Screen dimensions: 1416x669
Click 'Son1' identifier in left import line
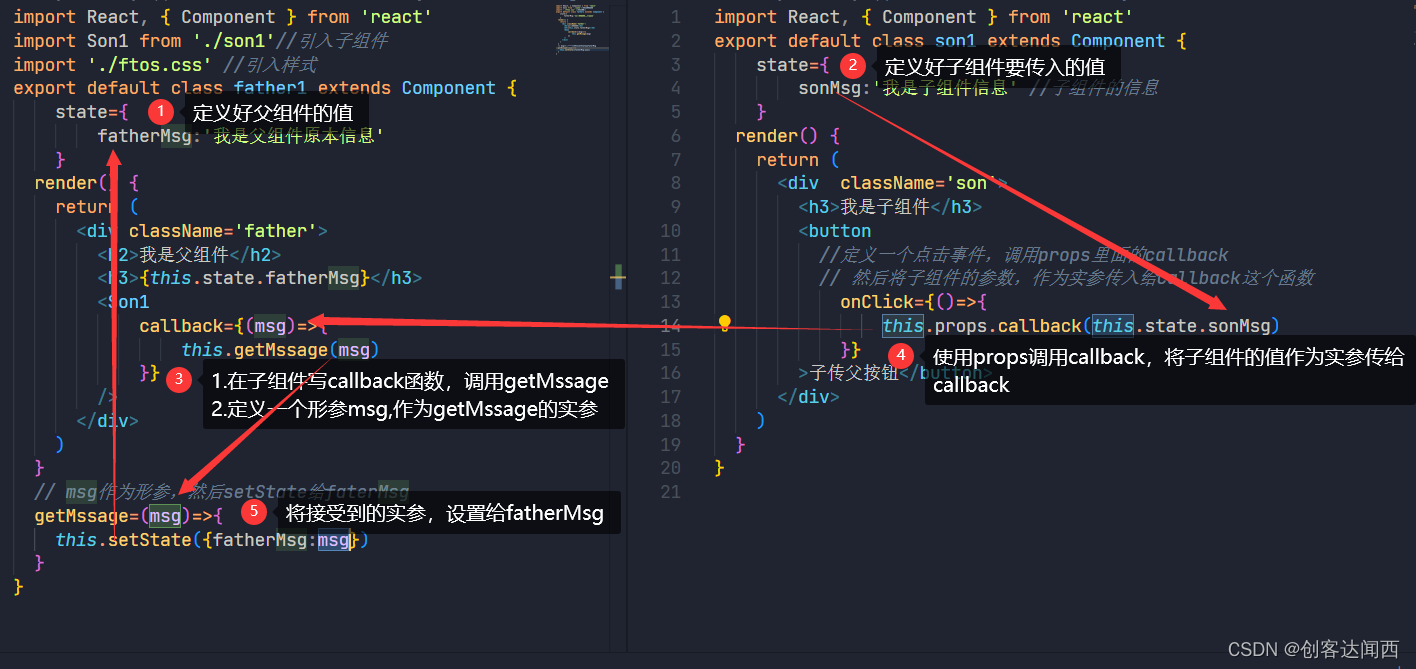[x=107, y=41]
